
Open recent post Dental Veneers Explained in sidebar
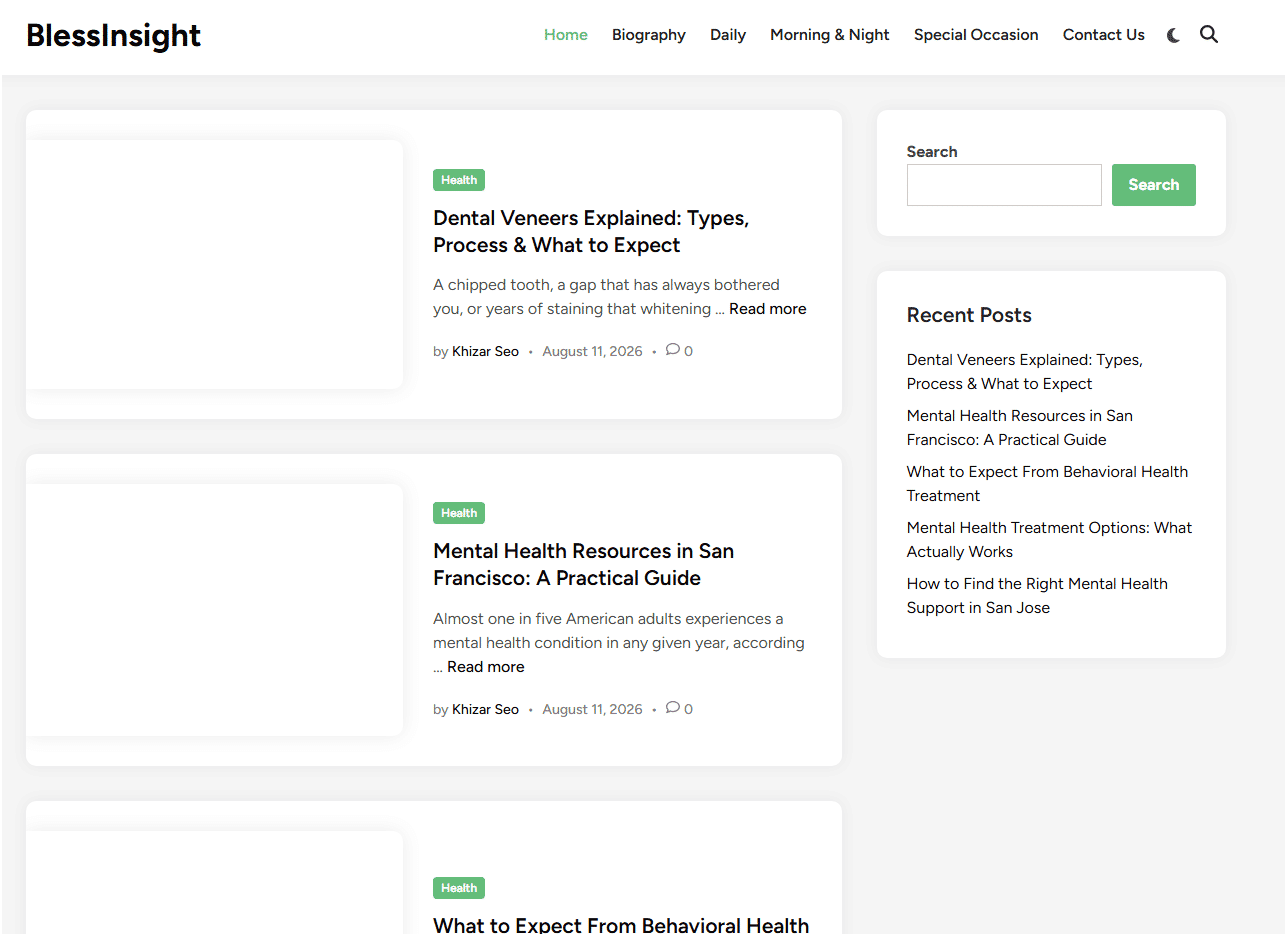click(1025, 372)
